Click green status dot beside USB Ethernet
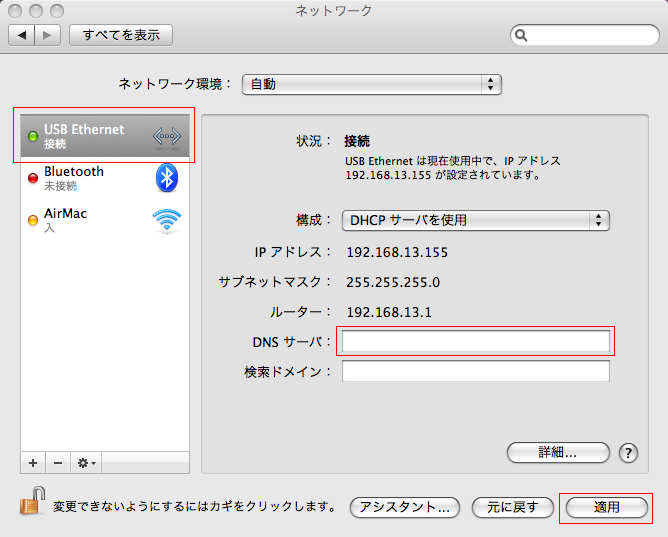Viewport: 668px width, 537px height. [x=33, y=136]
